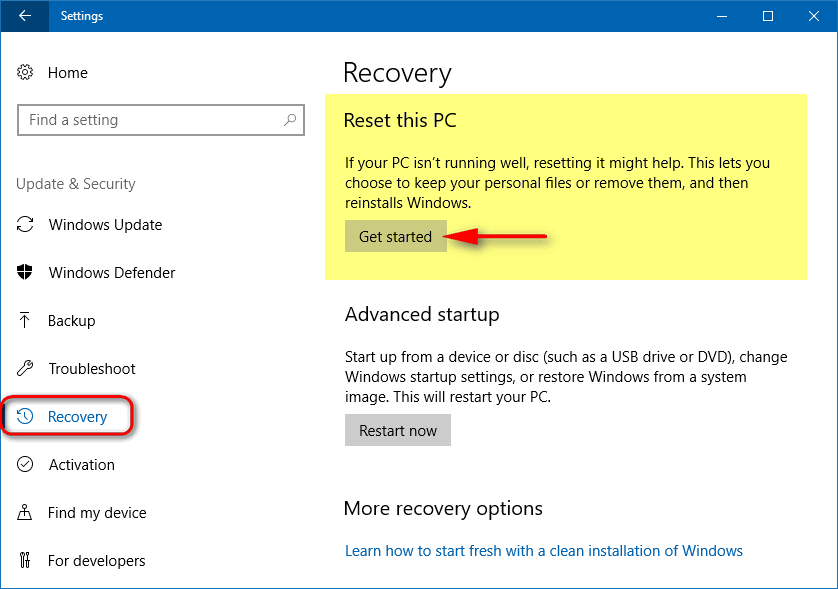Open the Activation section
Image resolution: width=838 pixels, height=589 pixels.
pos(82,465)
